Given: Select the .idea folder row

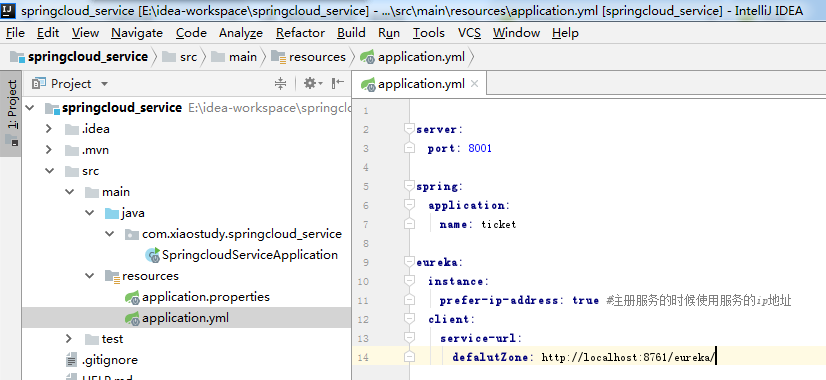Looking at the screenshot, I should point(186,129).
